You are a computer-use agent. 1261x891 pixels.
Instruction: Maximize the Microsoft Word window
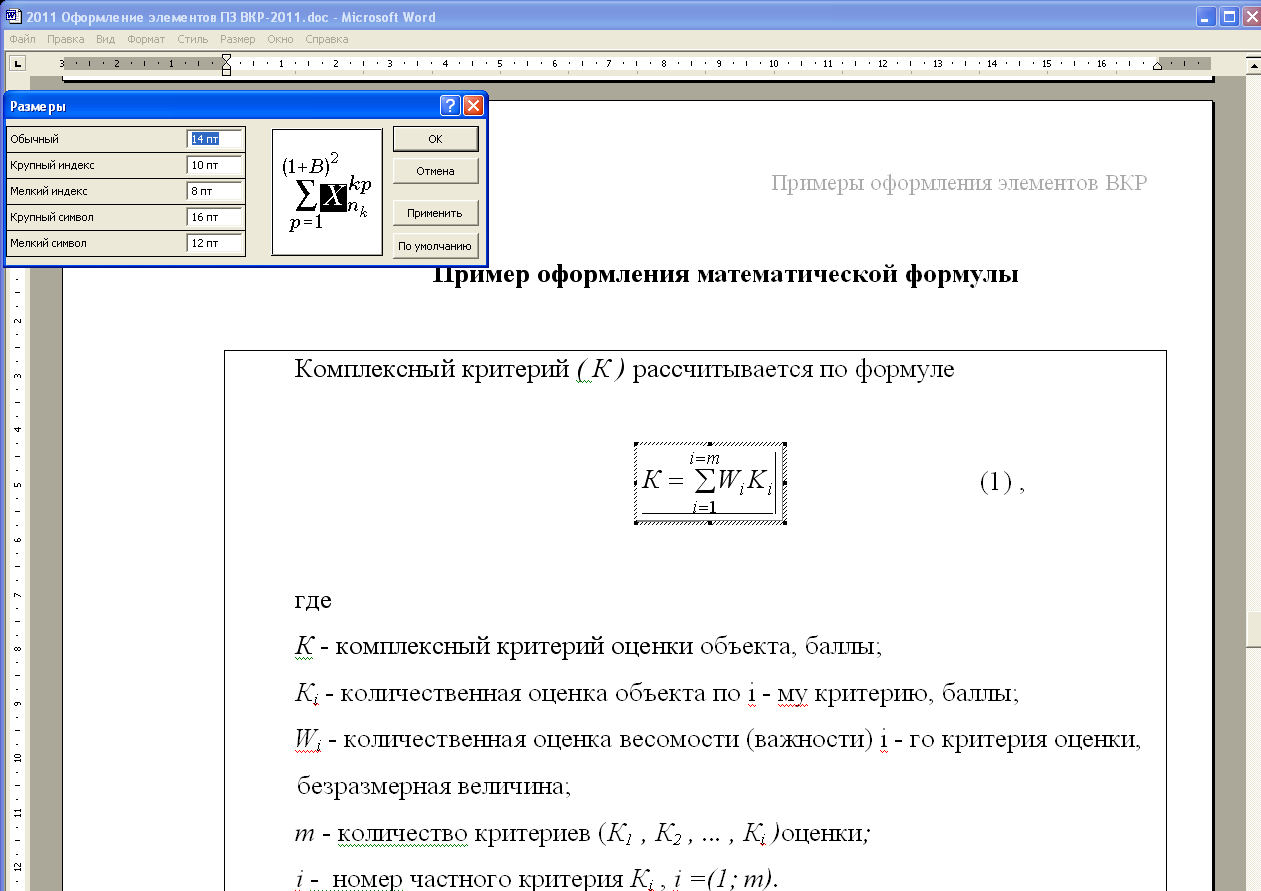click(1229, 16)
